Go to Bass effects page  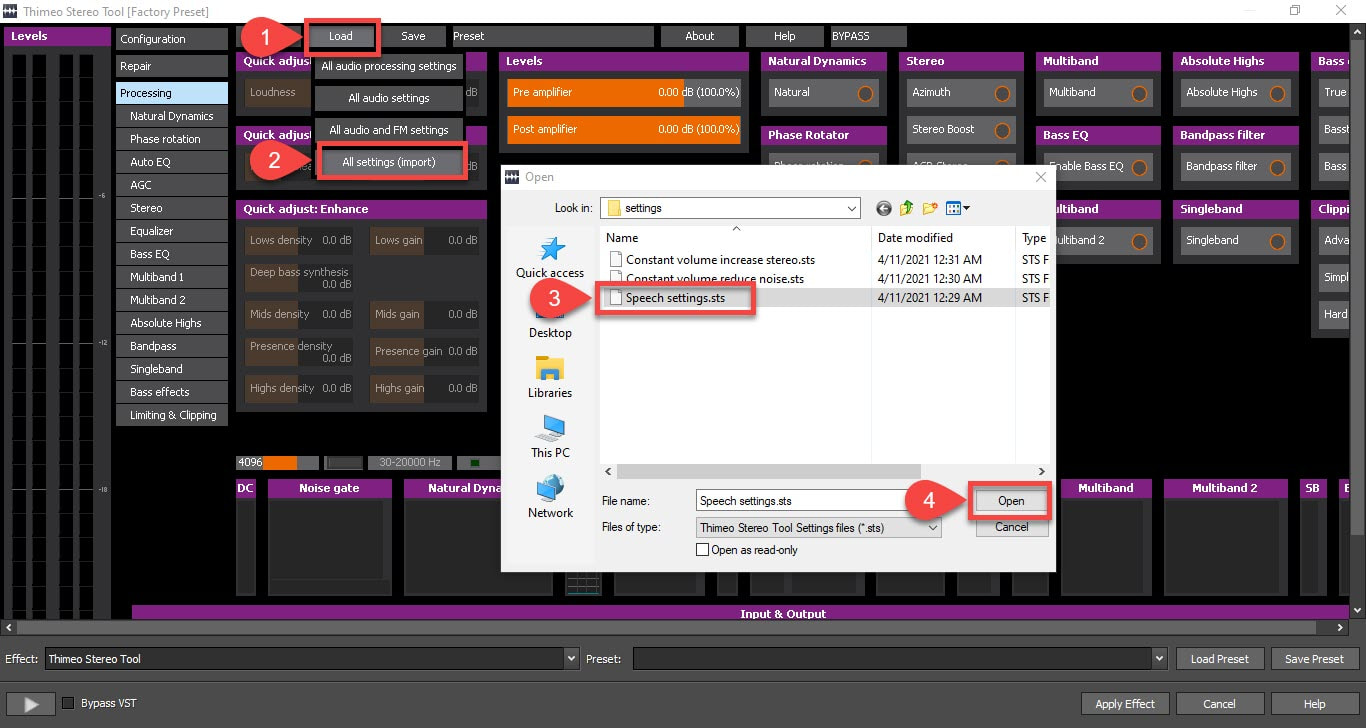pos(172,392)
